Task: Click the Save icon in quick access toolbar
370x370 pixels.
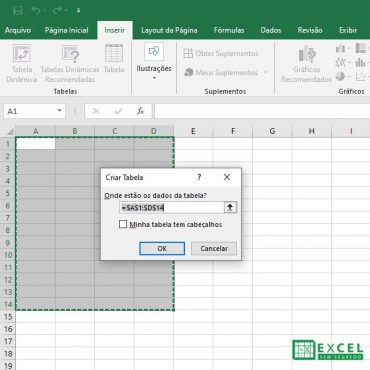Action: pos(17,11)
